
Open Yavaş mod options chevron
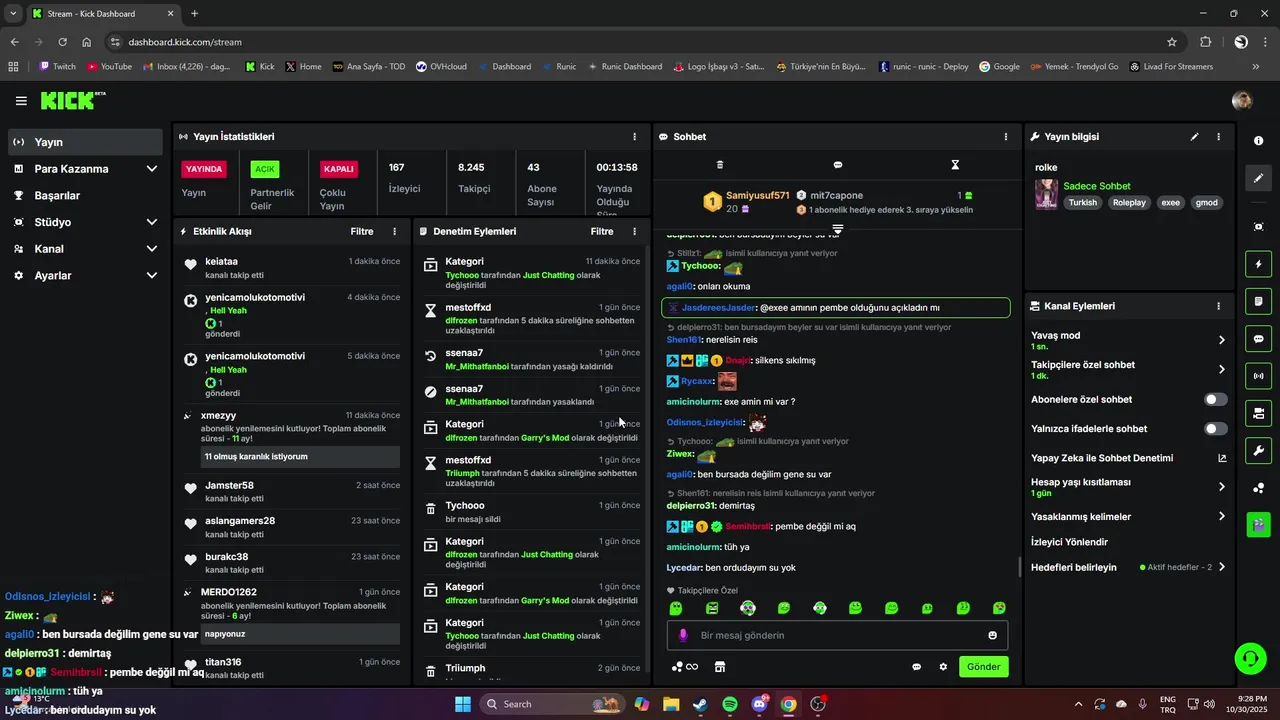(x=1221, y=340)
